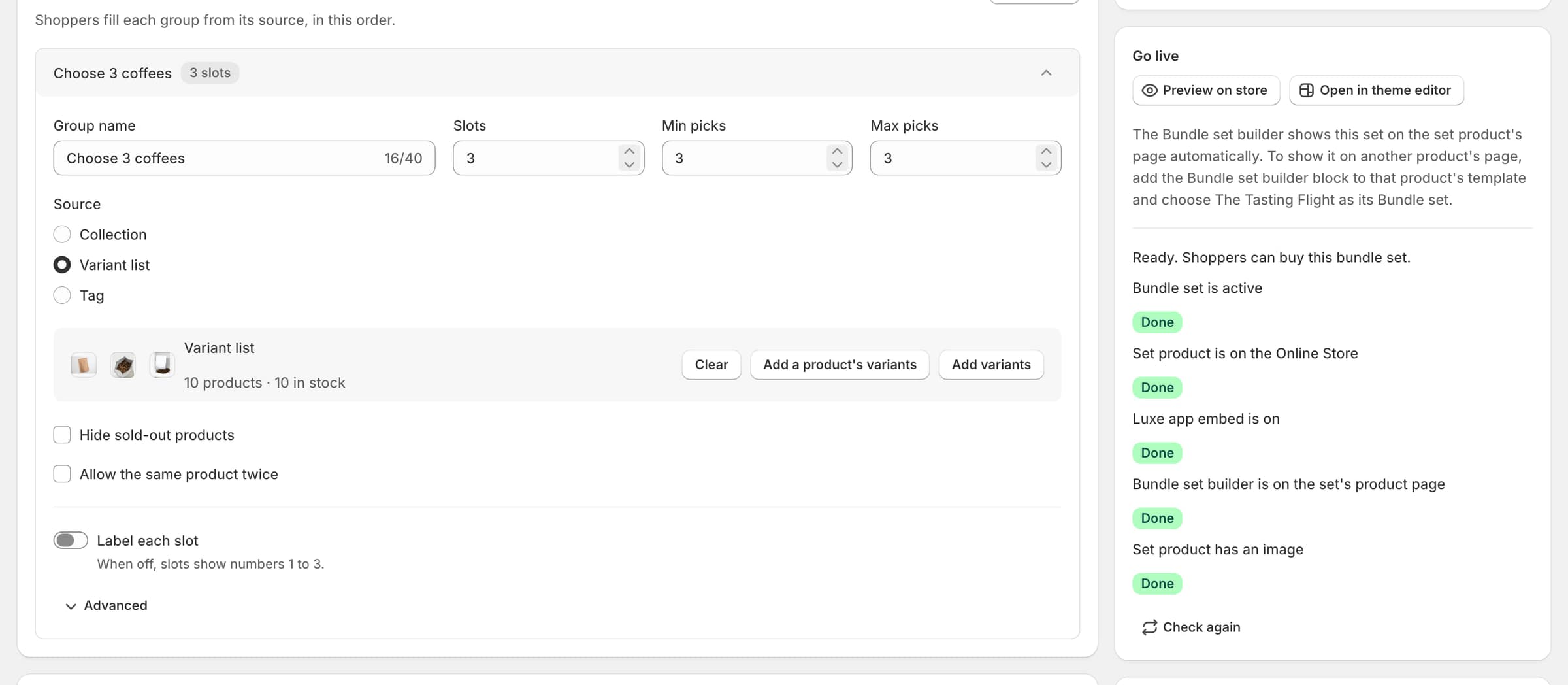Click the first coffee bag product thumbnail
The image size is (1568, 685).
[x=84, y=365]
